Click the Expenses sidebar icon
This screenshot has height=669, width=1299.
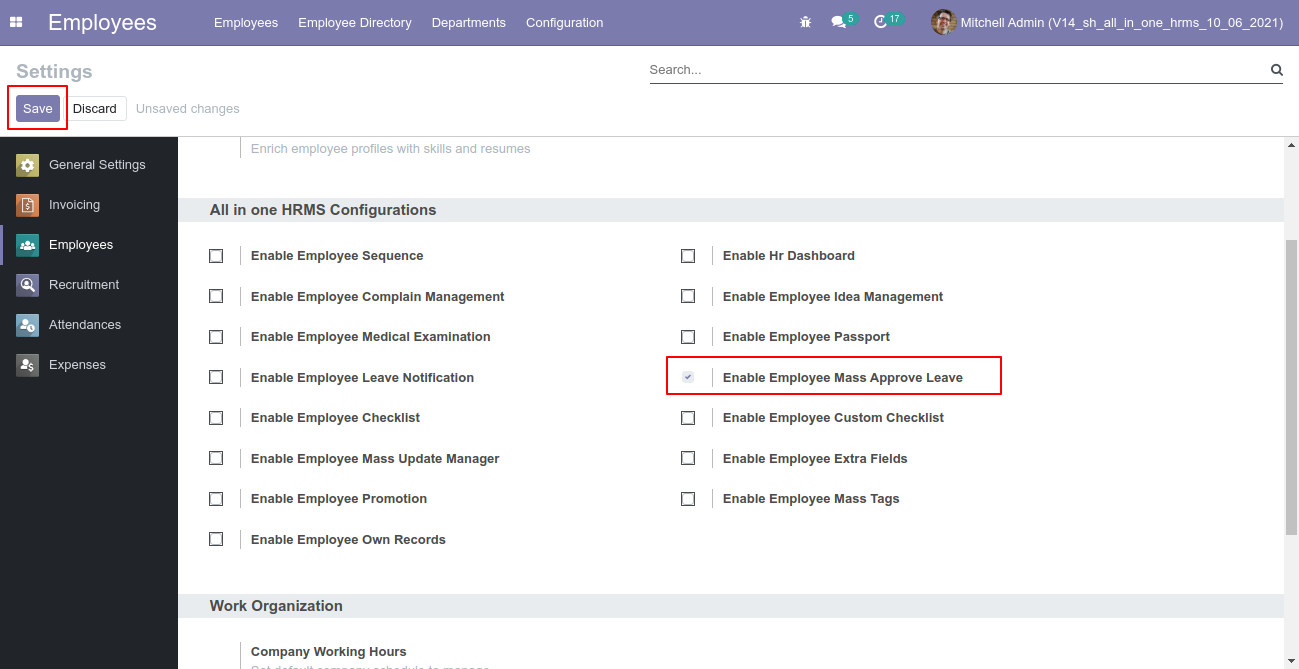[28, 365]
